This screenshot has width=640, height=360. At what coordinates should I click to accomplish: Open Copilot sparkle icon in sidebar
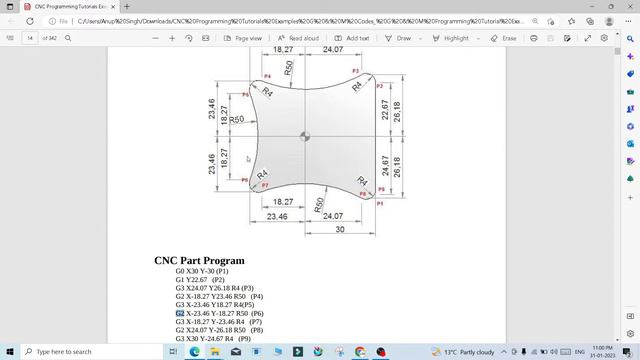[630, 56]
